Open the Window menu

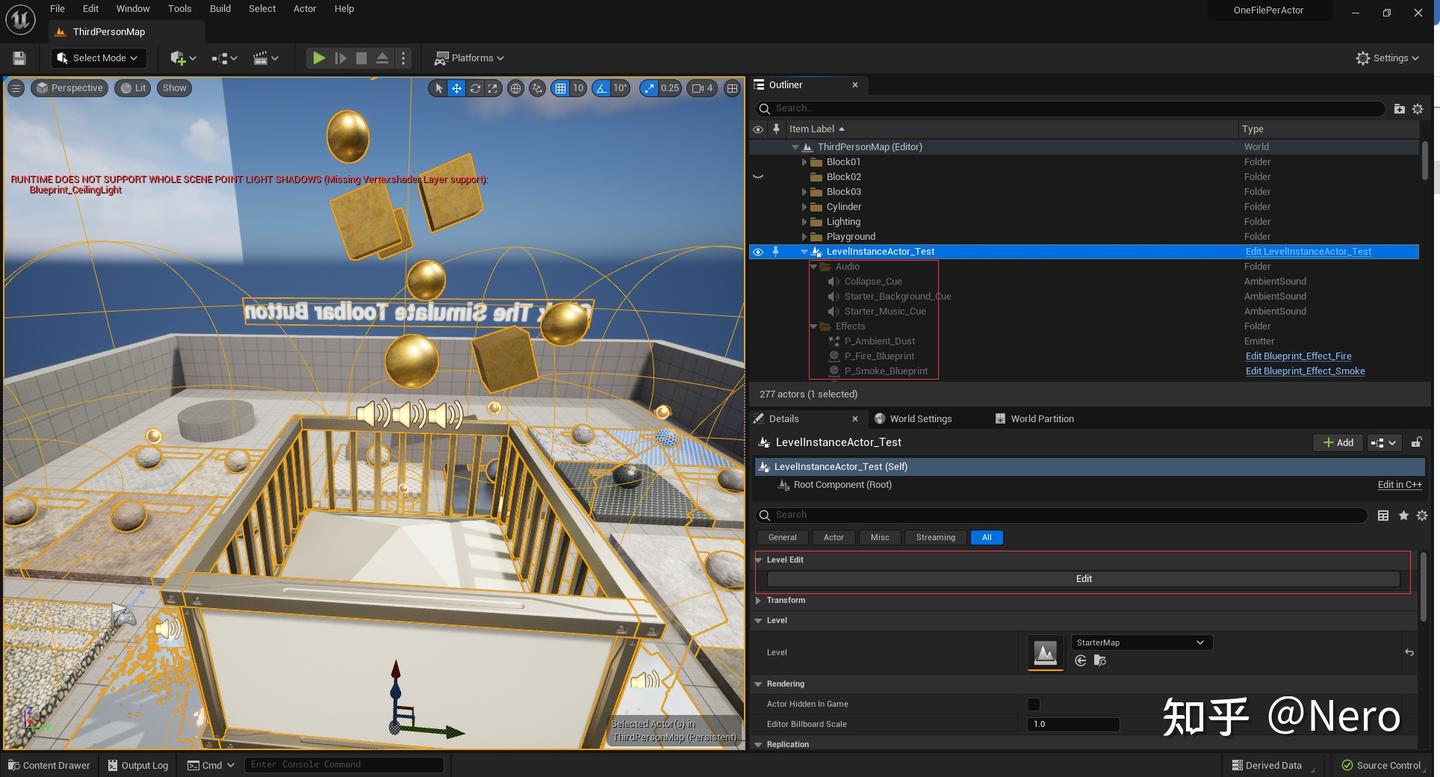tap(131, 9)
